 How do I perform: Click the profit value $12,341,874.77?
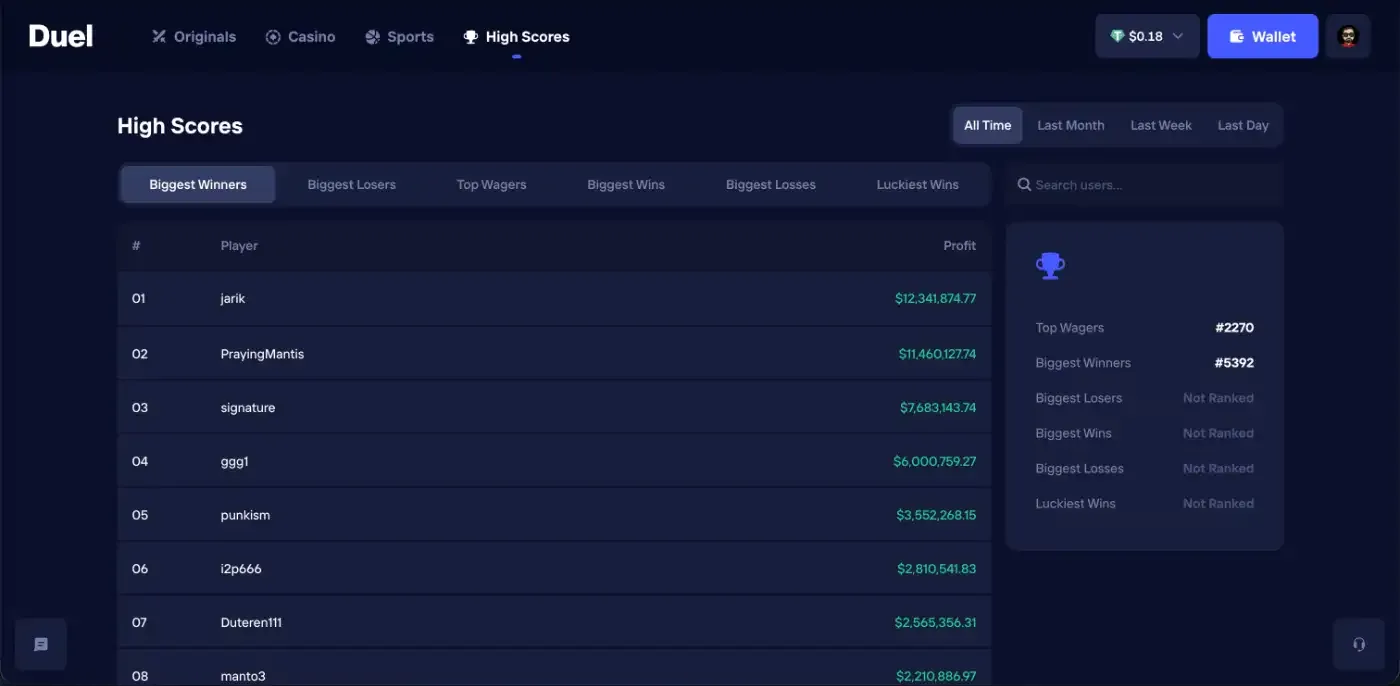pos(935,298)
